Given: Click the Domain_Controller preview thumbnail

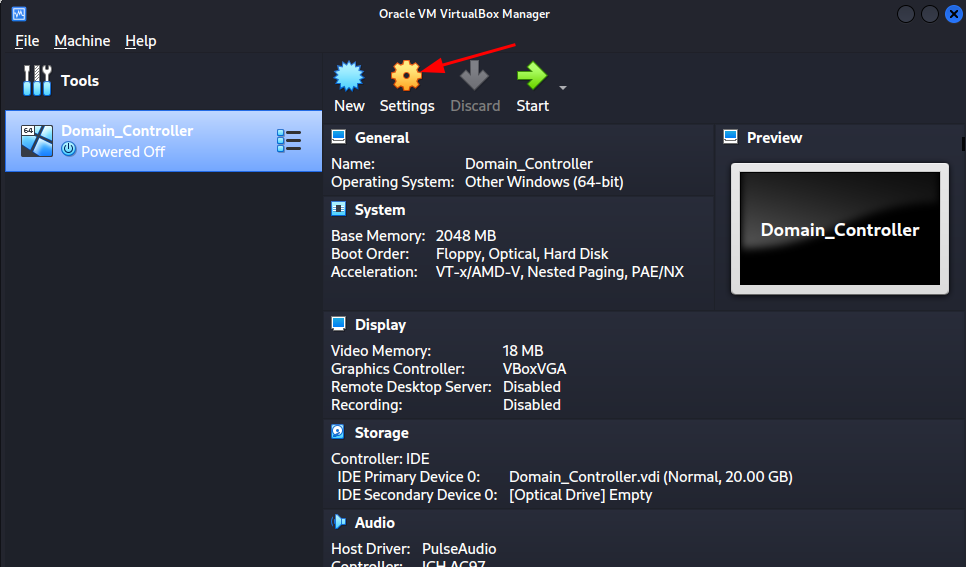Looking at the screenshot, I should coord(840,229).
